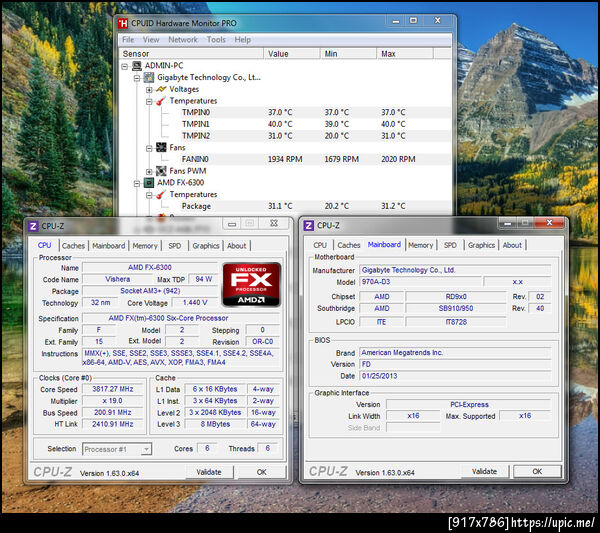Minimize the Hardware Monitor PRO window
Image resolution: width=600 pixels, height=533 pixels.
[396, 21]
